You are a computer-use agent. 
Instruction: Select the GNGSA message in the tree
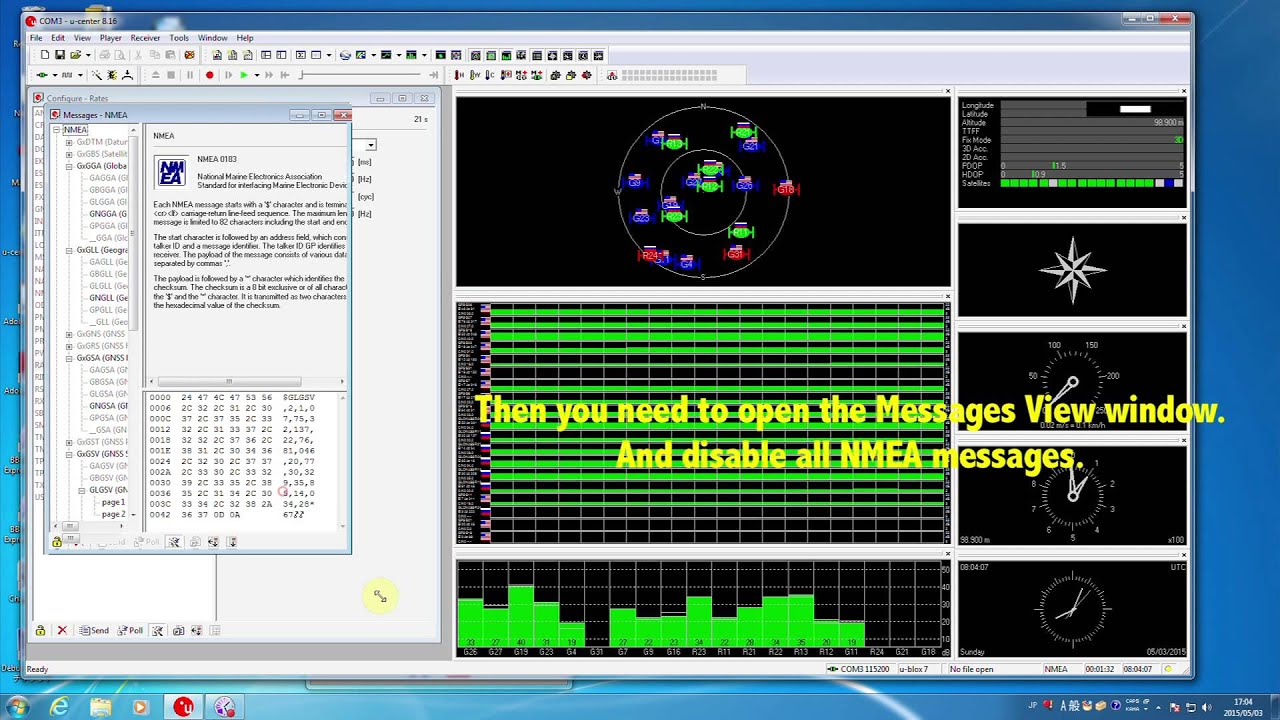[x=108, y=406]
